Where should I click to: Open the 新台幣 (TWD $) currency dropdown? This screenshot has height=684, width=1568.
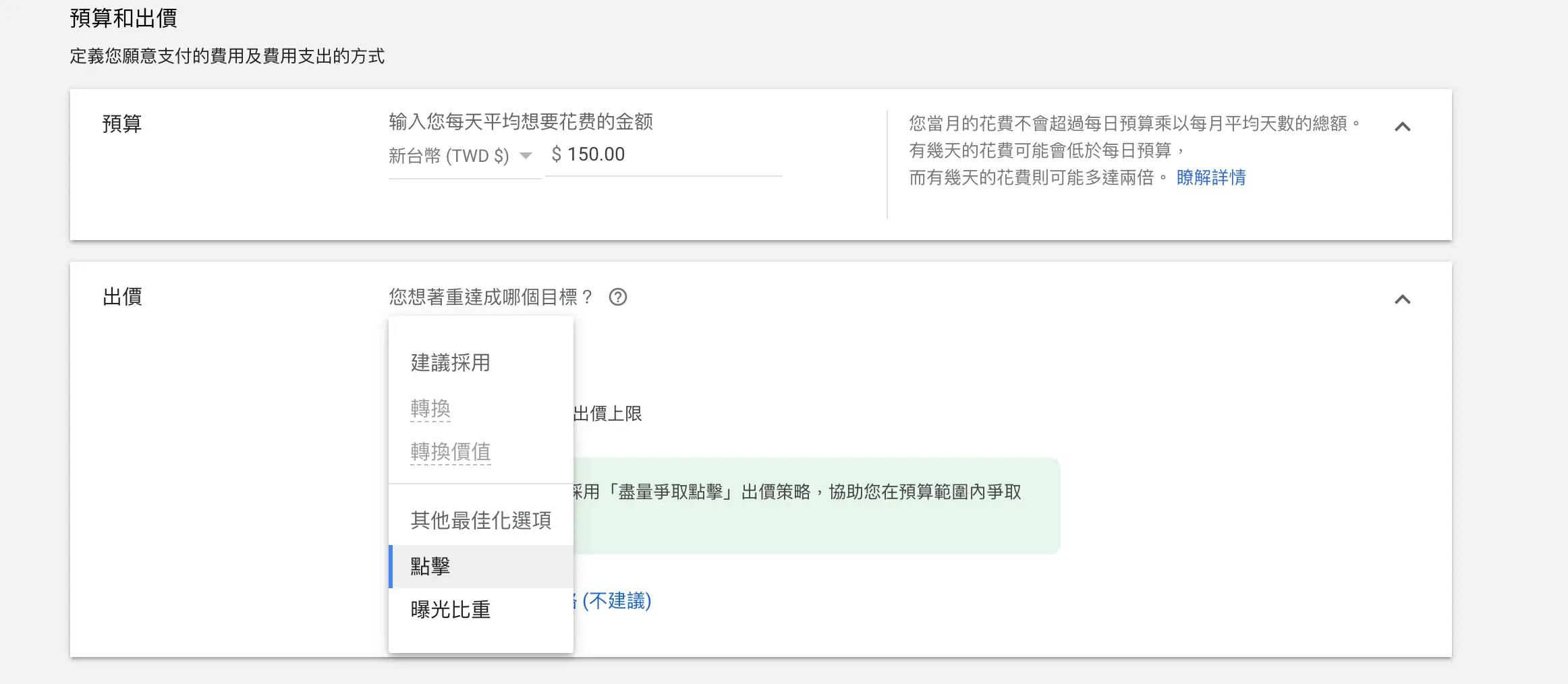(464, 156)
